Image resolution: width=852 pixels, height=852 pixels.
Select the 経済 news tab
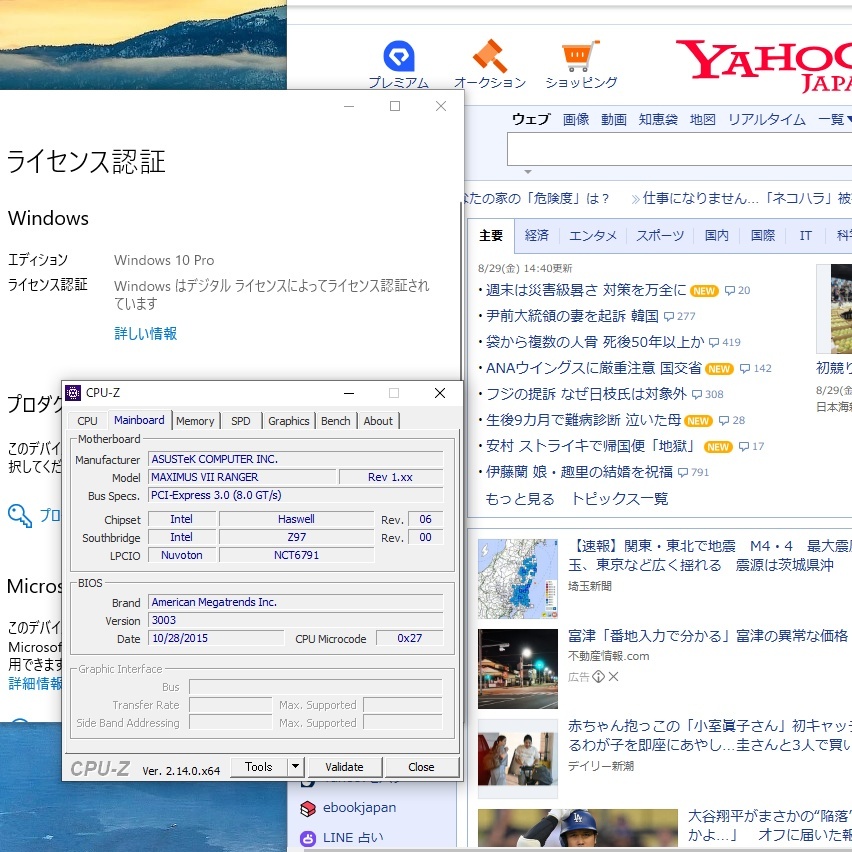point(537,236)
